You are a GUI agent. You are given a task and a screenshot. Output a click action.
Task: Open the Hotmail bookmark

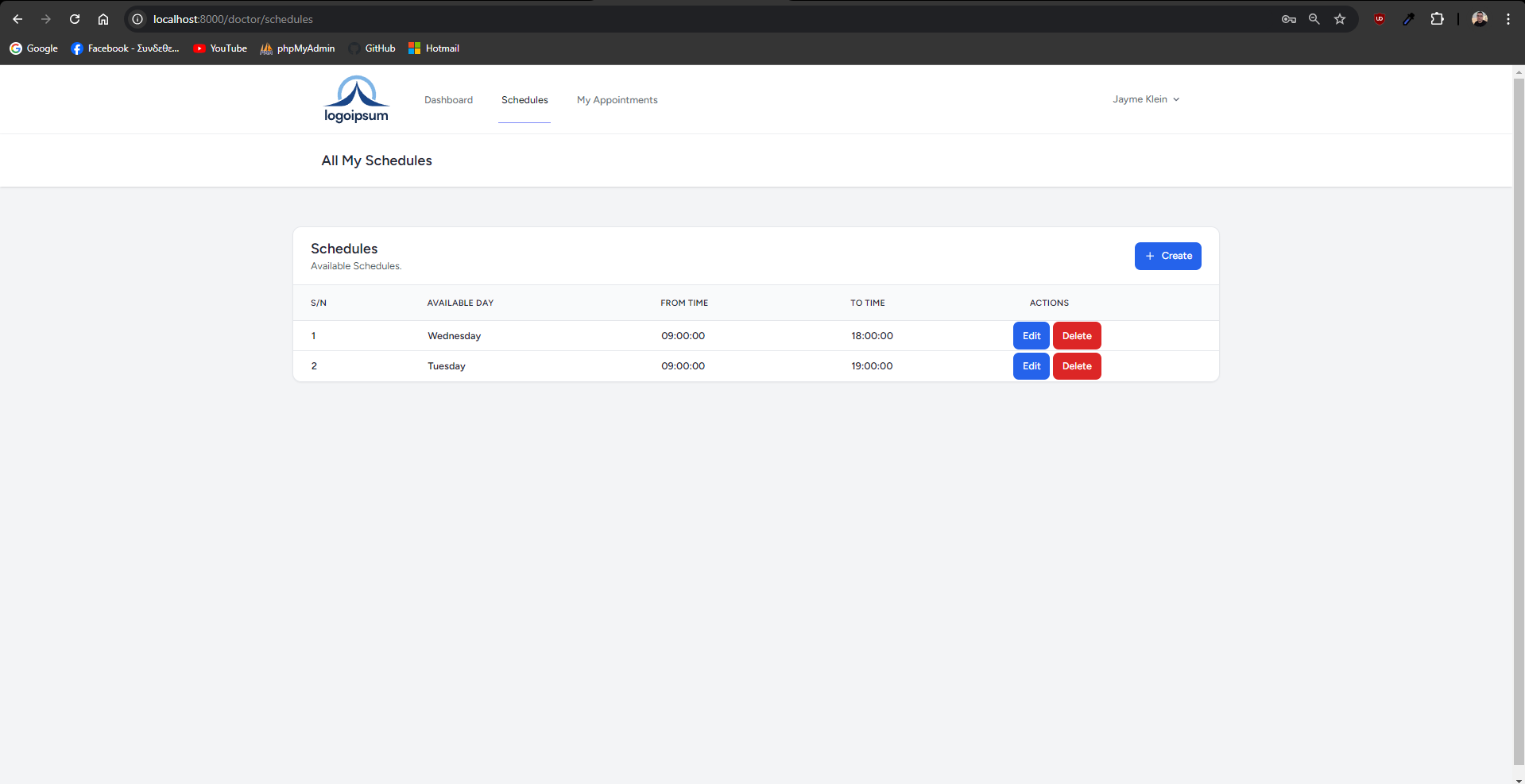tap(434, 48)
